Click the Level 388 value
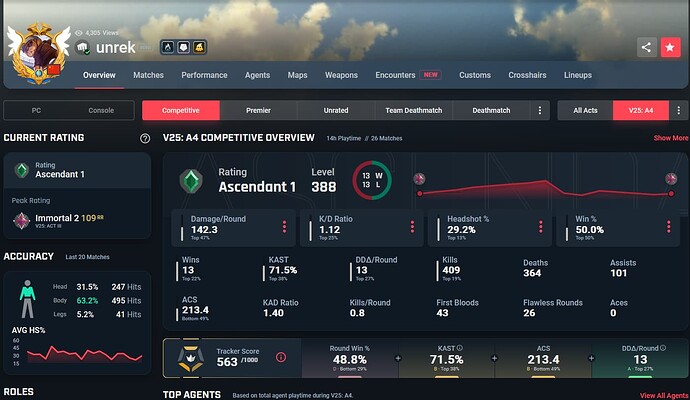 (x=323, y=187)
